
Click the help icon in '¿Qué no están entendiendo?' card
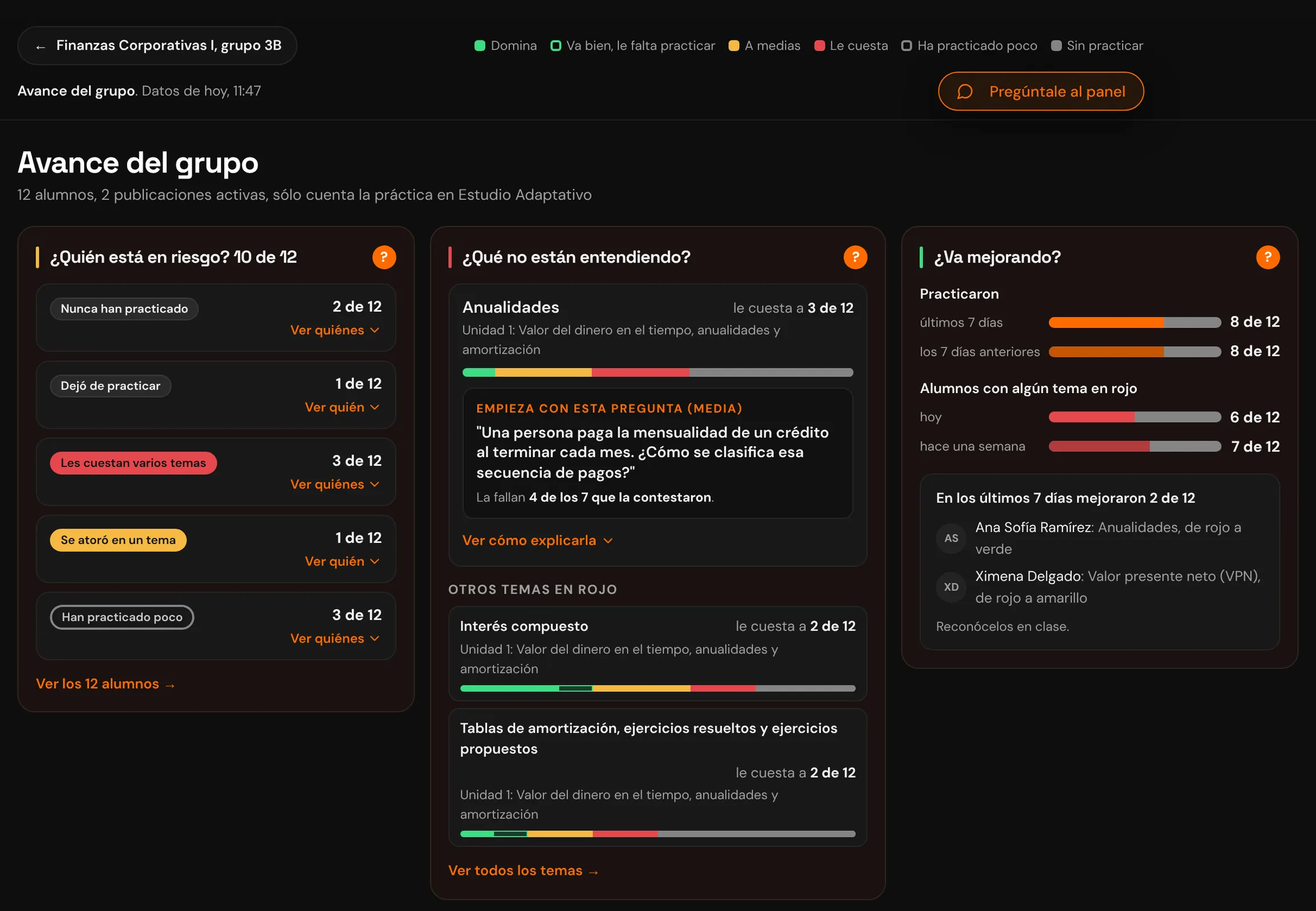[x=855, y=258]
